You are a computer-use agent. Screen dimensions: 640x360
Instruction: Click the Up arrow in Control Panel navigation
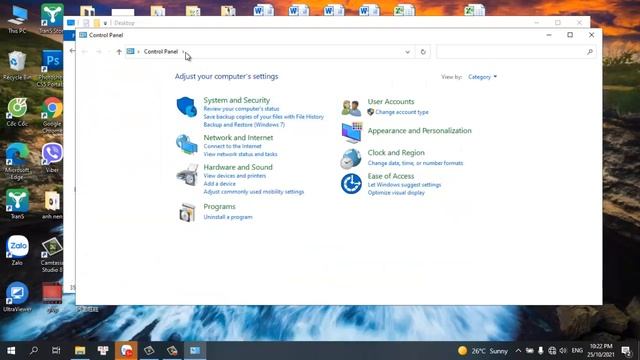pyautogui.click(x=119, y=52)
